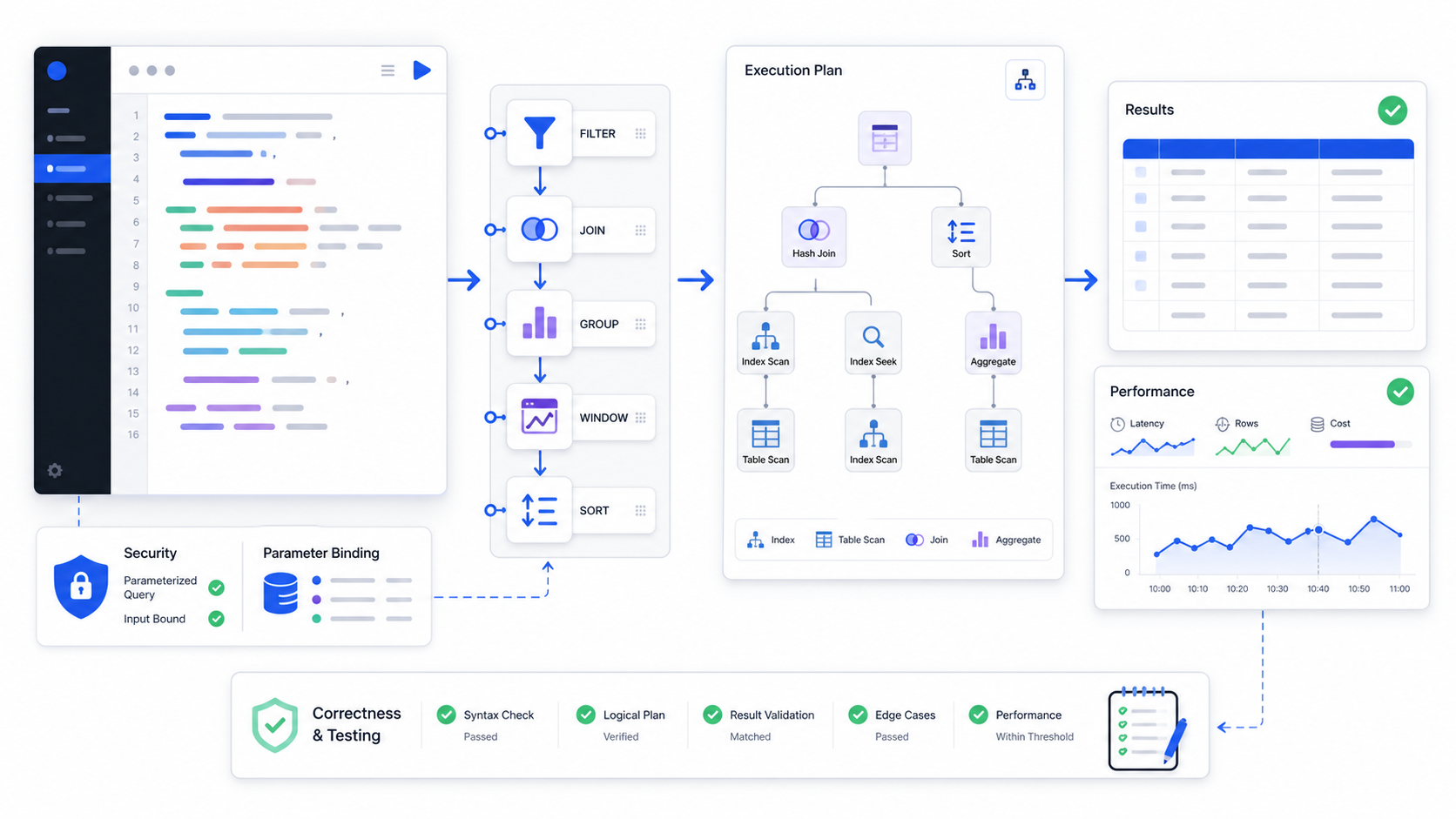
Task: Grab the FILTER step drag handle
Action: 641,133
